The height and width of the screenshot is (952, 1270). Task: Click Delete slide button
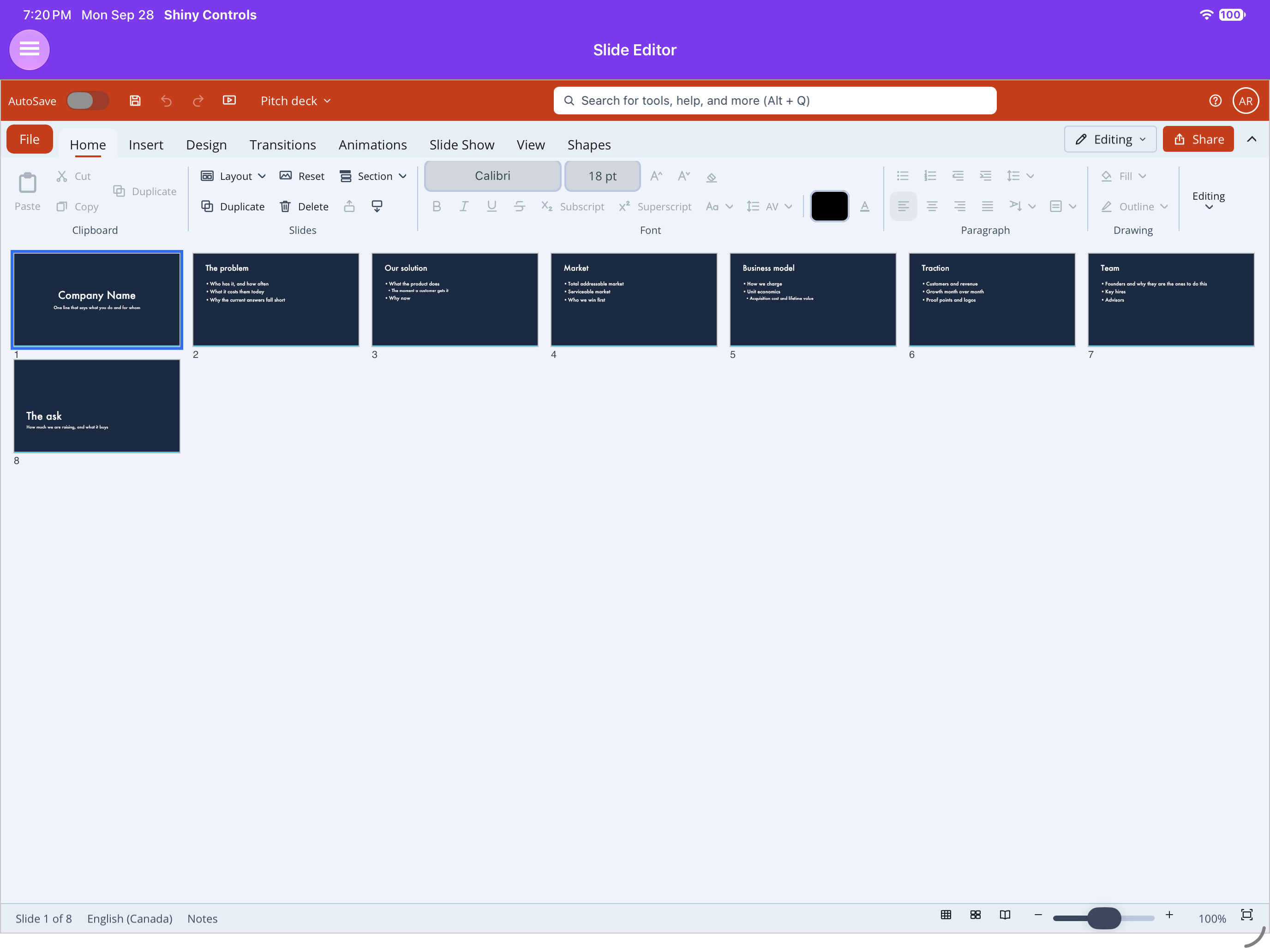pyautogui.click(x=304, y=206)
